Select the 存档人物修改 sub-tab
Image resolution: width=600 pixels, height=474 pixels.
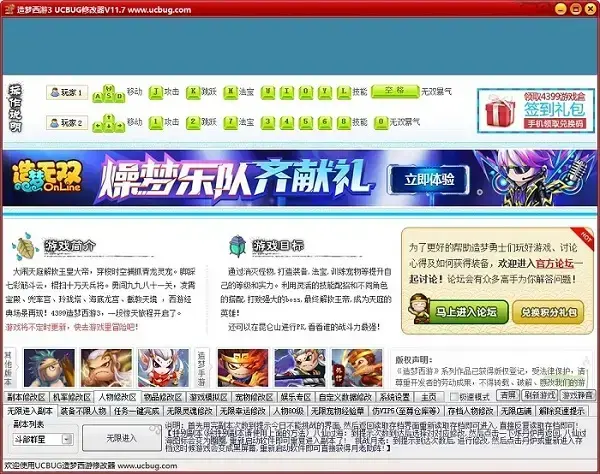point(471,411)
